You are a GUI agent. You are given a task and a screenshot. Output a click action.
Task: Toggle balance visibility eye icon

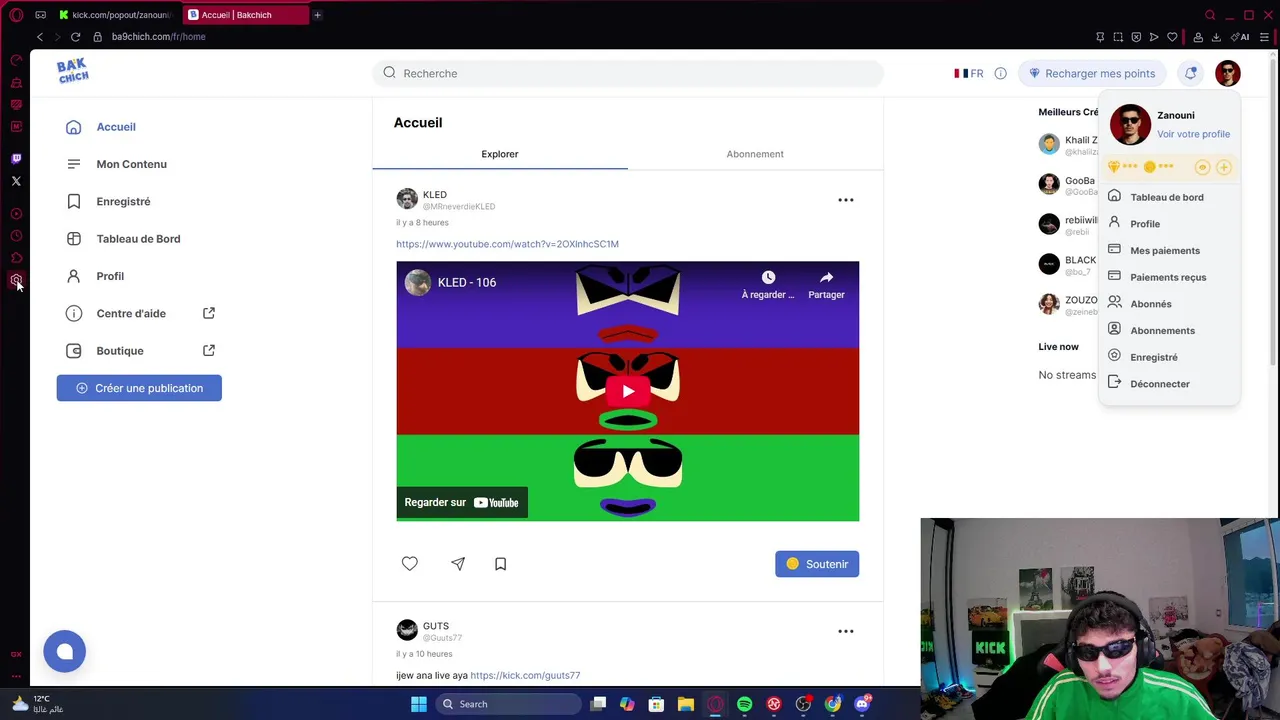tap(1203, 167)
